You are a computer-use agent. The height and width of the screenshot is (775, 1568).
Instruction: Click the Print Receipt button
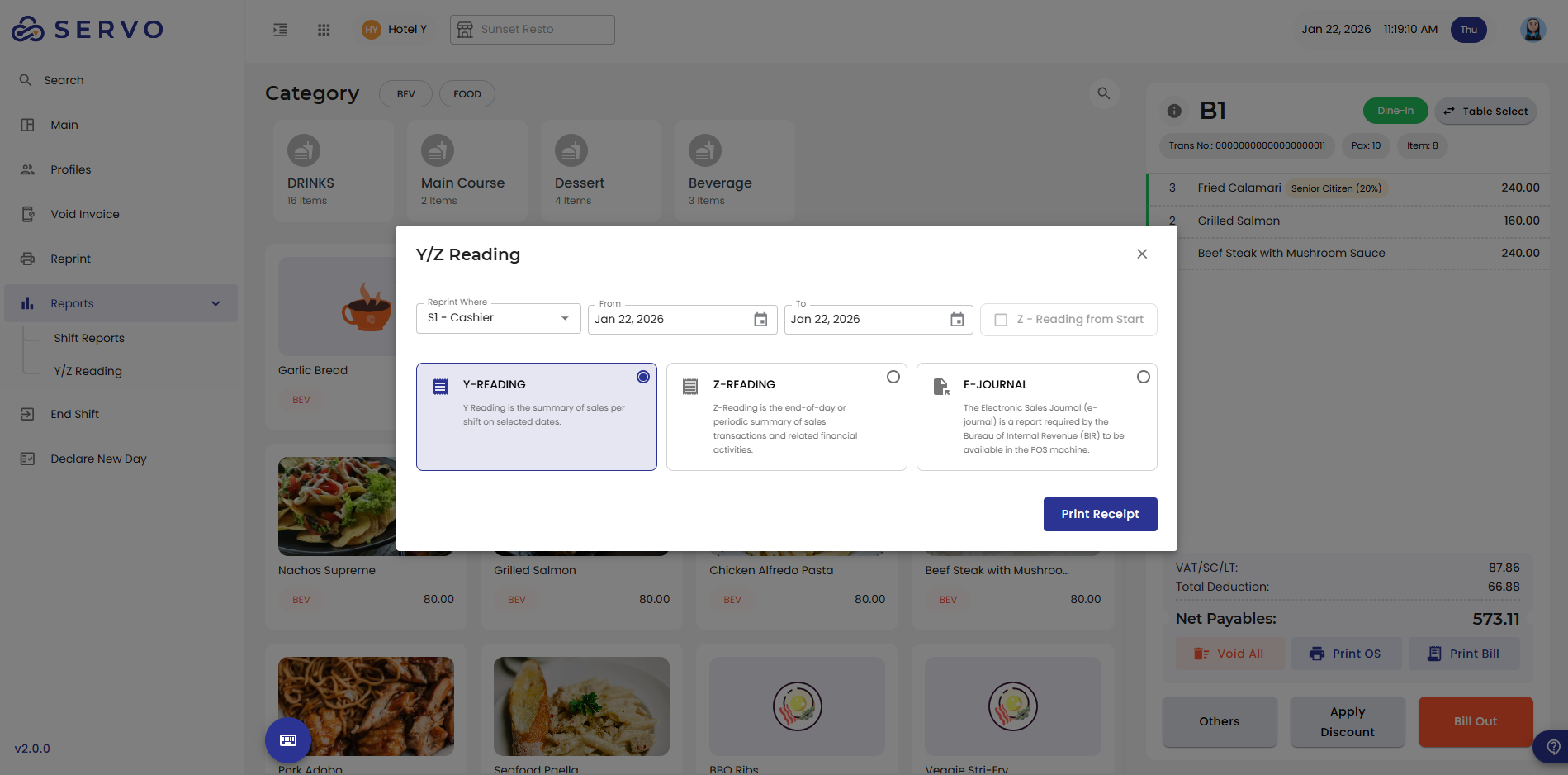click(1100, 514)
